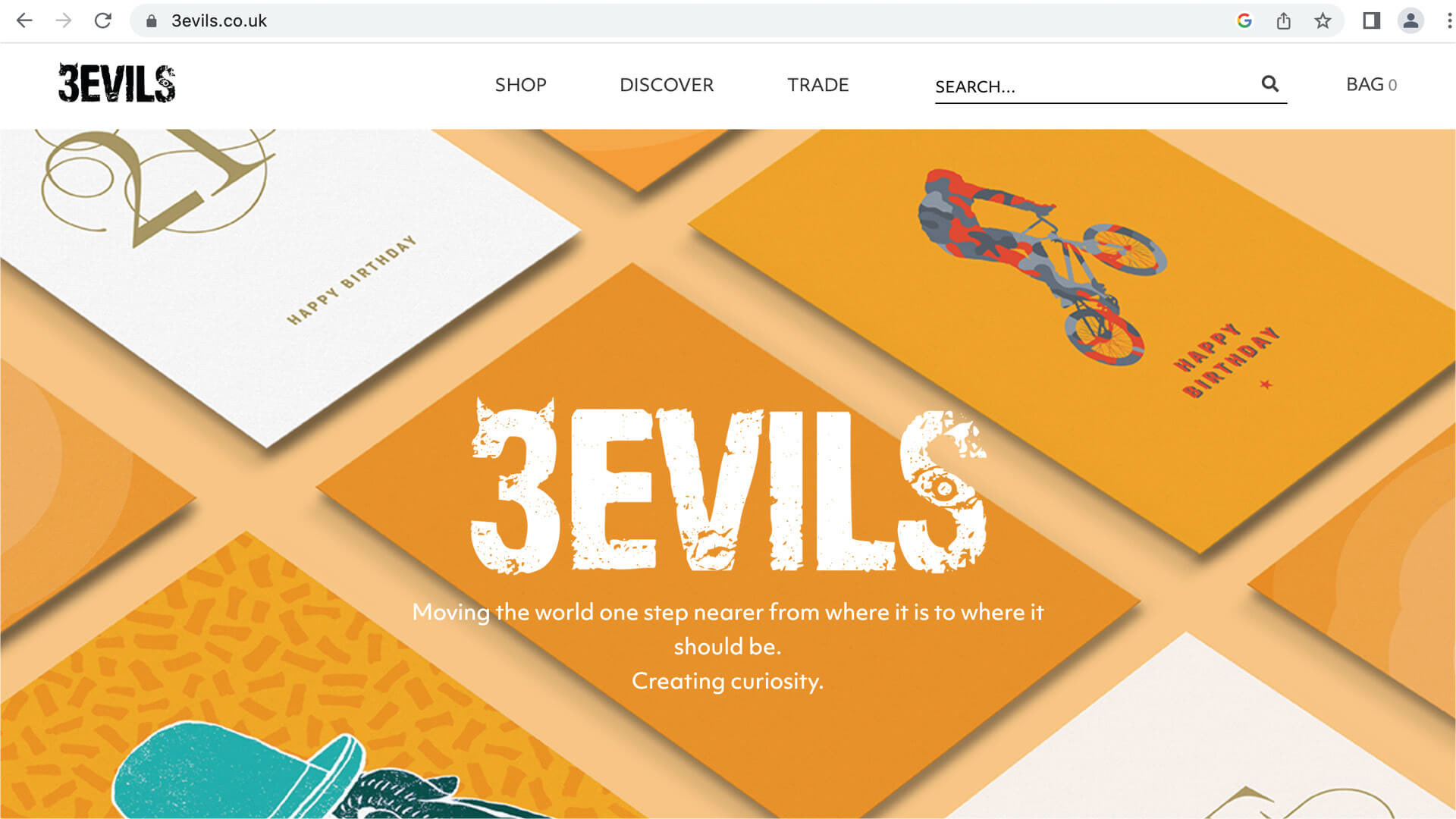Image resolution: width=1456 pixels, height=819 pixels.
Task: Click the 3EVILS header logo
Action: pyautogui.click(x=117, y=83)
